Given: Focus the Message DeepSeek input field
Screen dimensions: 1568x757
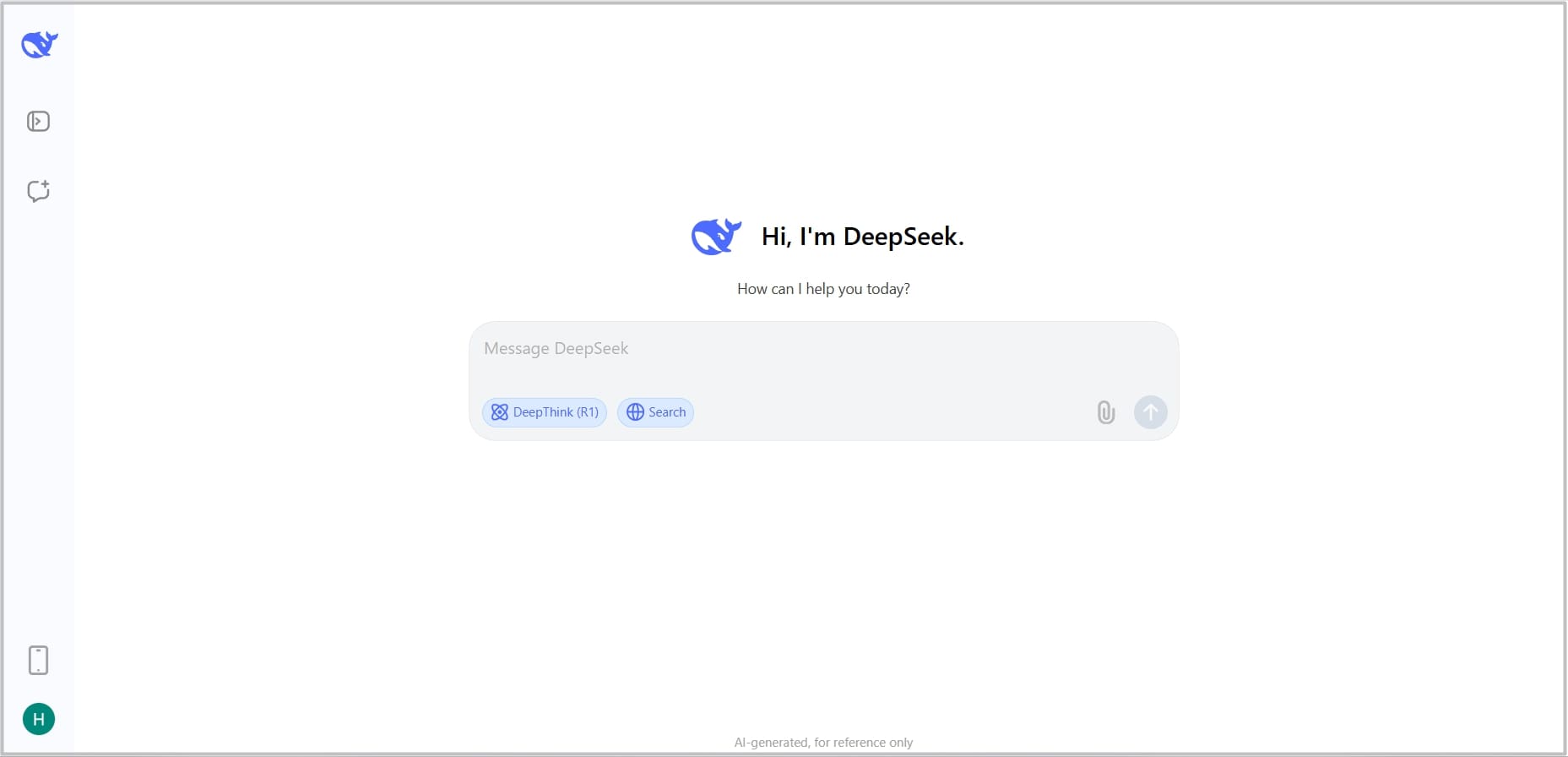Looking at the screenshot, I should 823,349.
